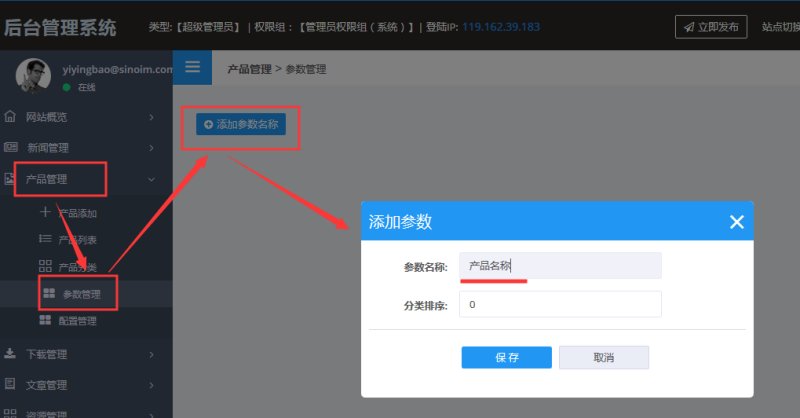The width and height of the screenshot is (800, 418).
Task: Click the yiyingbao@sinoim.com account name
Action: (117, 69)
